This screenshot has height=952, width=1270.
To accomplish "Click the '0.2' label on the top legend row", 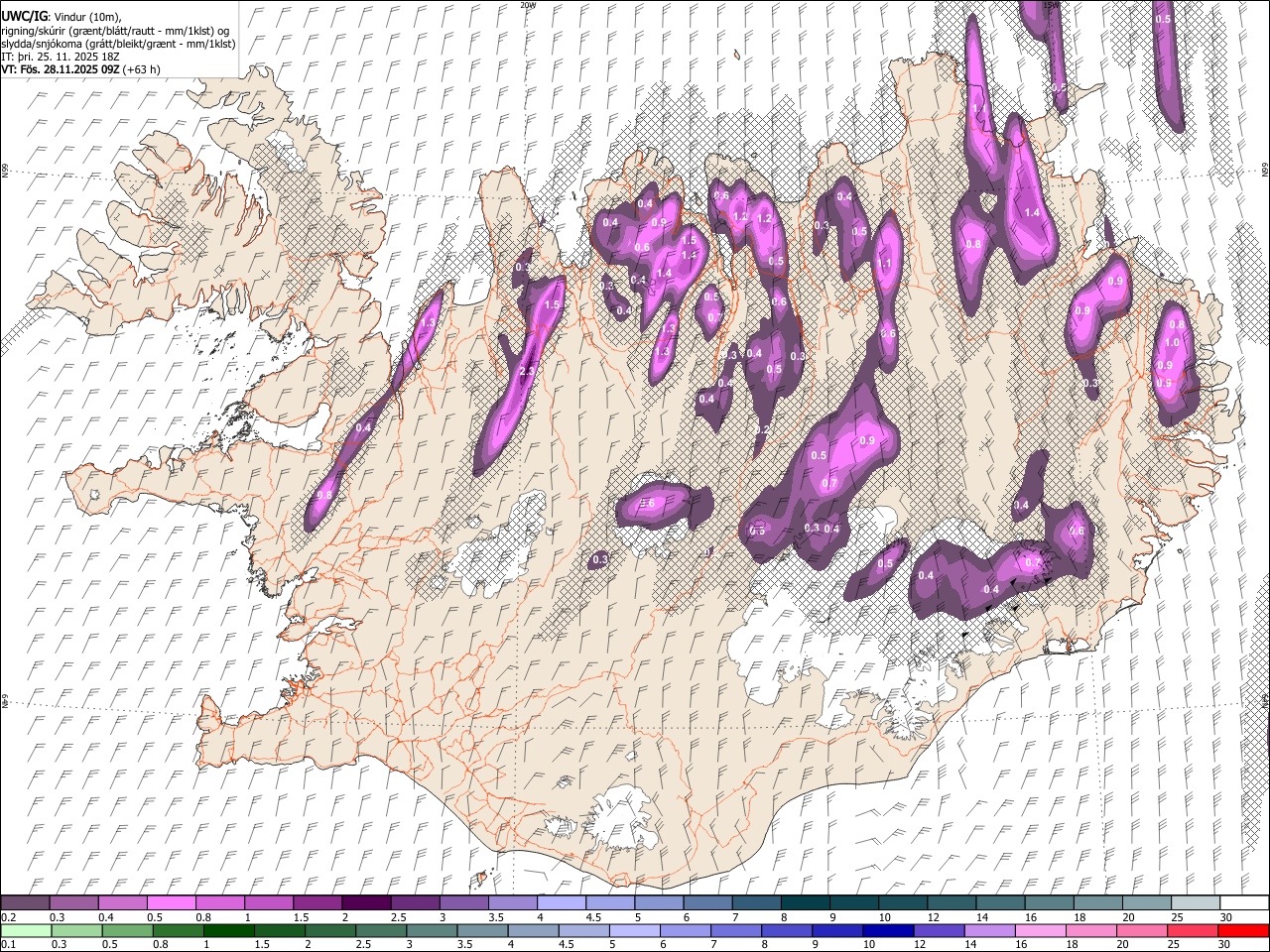I will pyautogui.click(x=8, y=917).
